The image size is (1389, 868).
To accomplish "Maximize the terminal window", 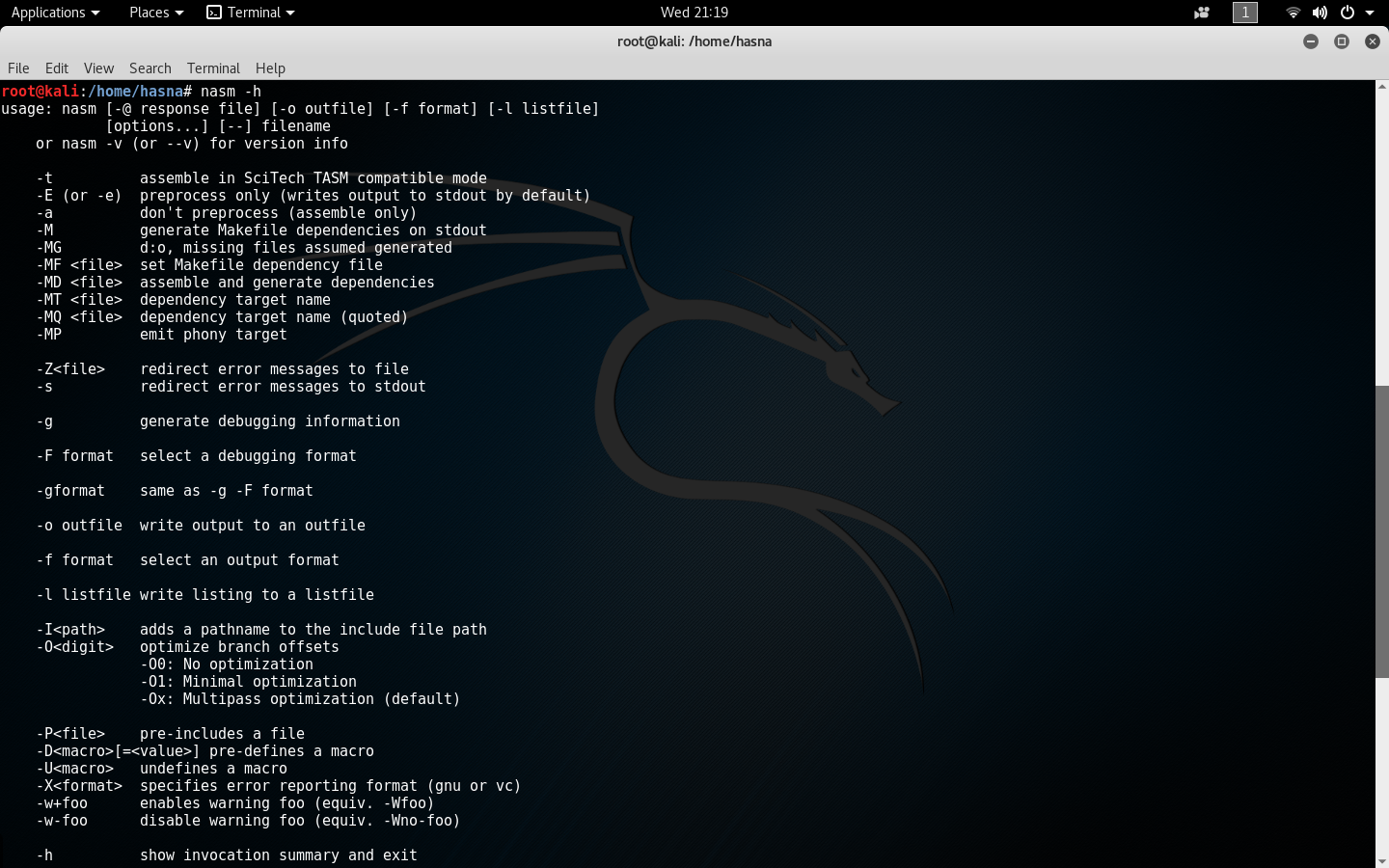I will pos(1342,41).
